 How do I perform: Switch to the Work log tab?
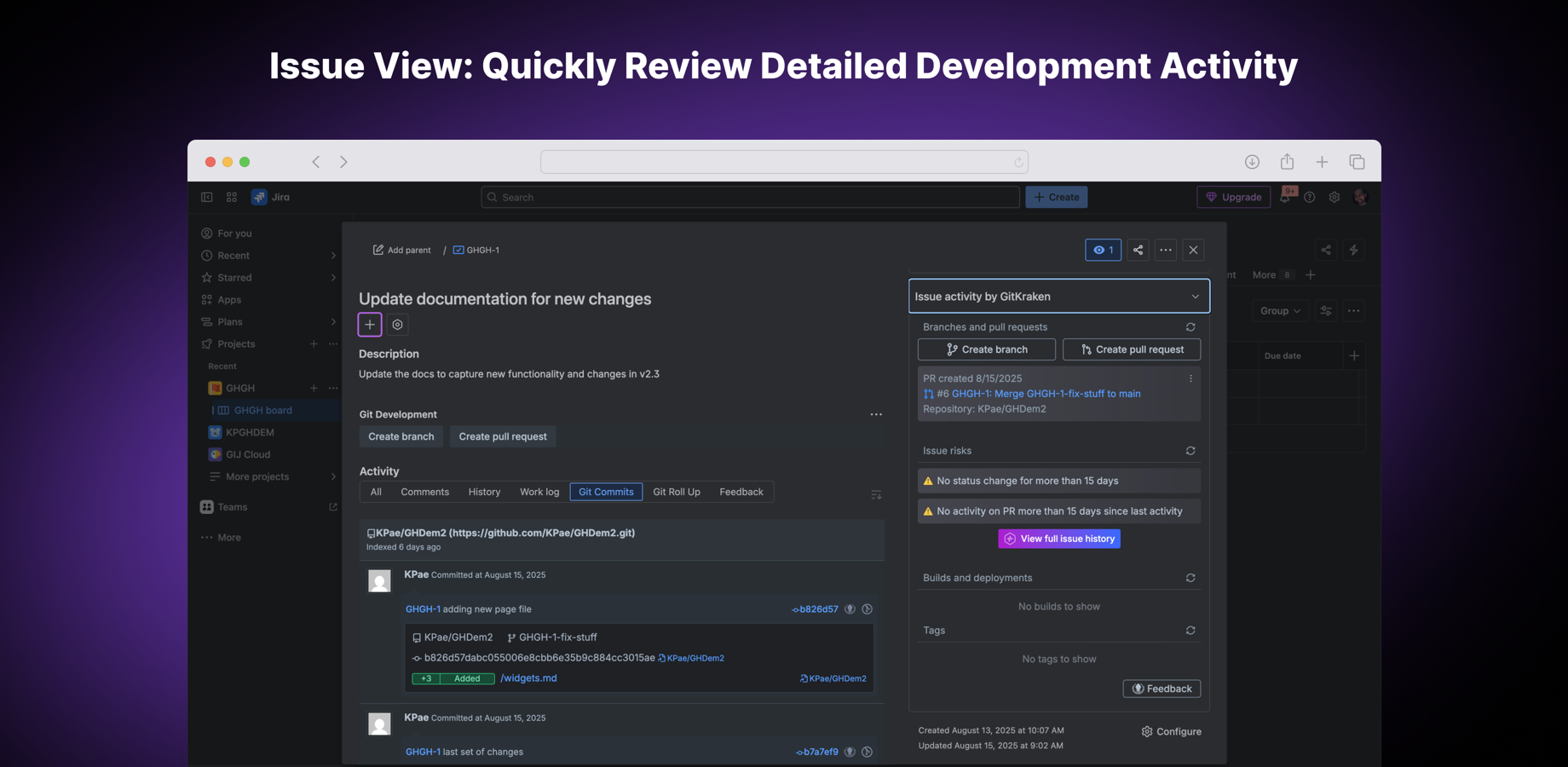[539, 492]
